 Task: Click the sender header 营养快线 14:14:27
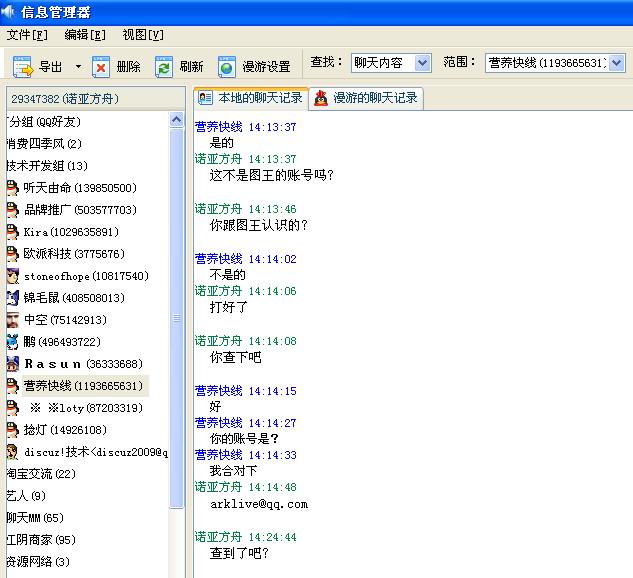pyautogui.click(x=245, y=423)
